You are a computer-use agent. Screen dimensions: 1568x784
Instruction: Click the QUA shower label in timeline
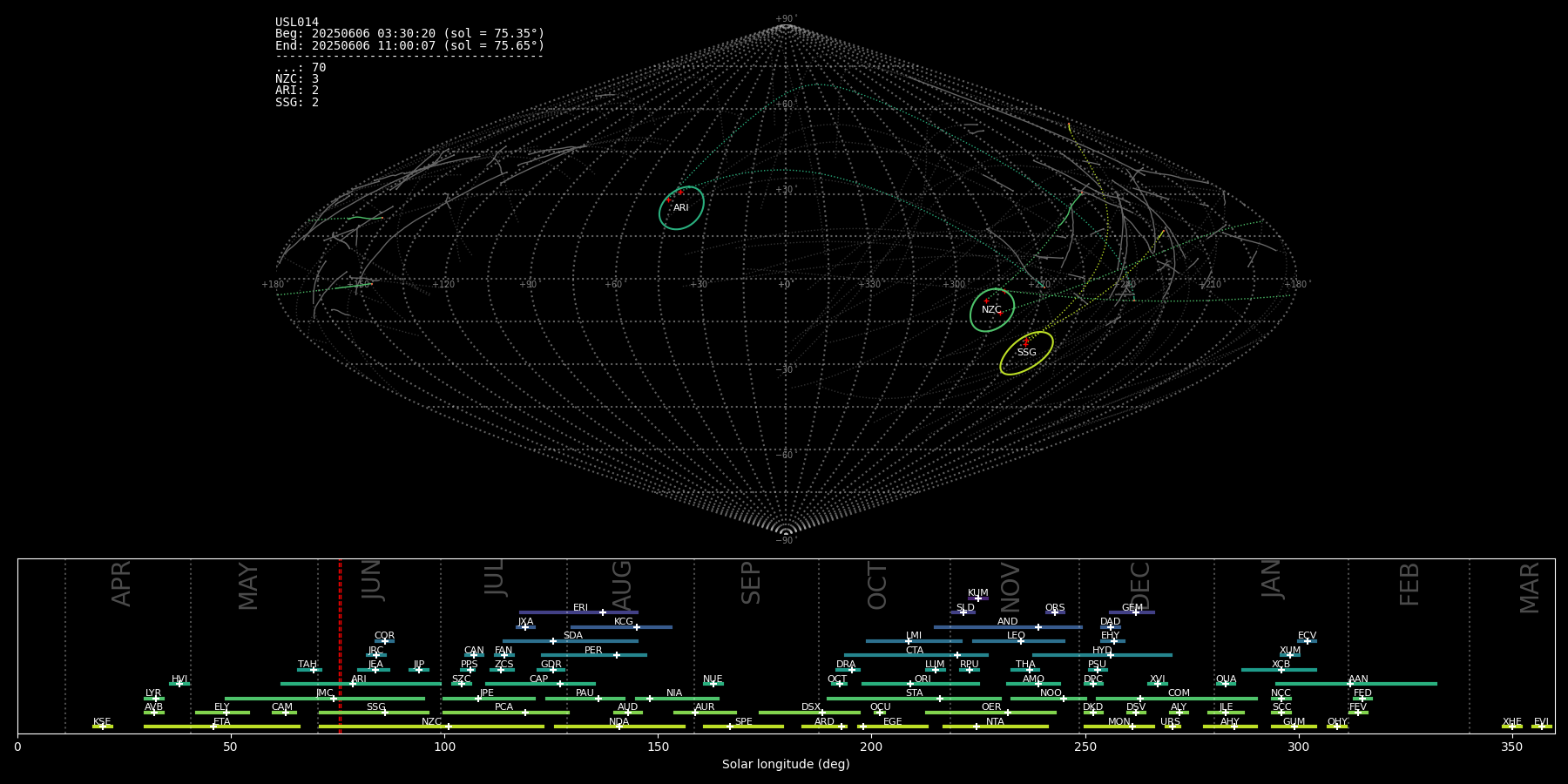(1226, 679)
